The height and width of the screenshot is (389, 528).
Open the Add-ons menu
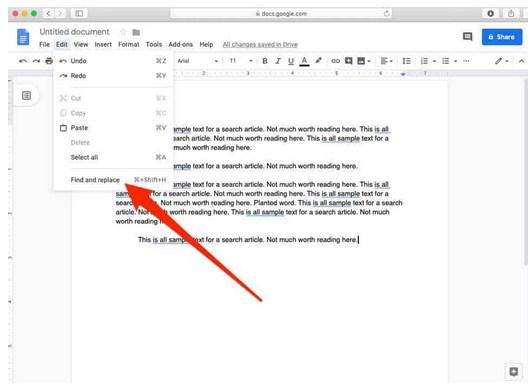coord(180,44)
